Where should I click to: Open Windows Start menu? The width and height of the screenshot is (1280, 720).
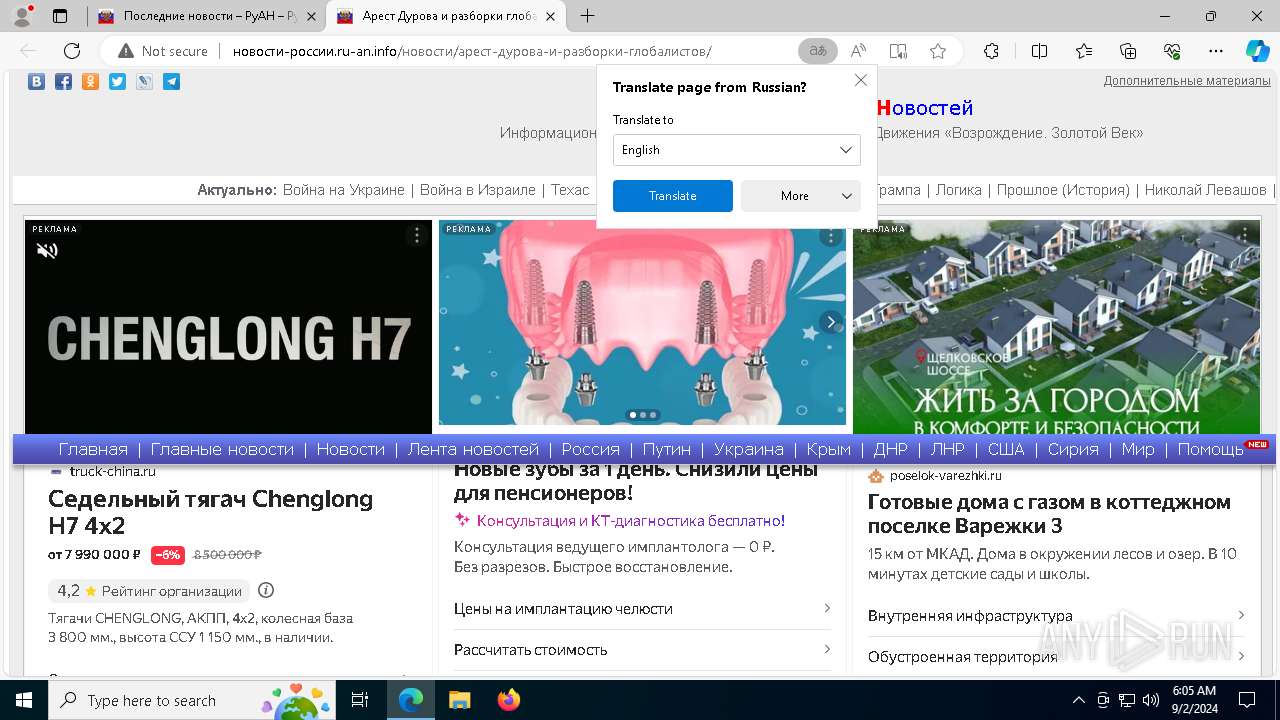point(24,700)
